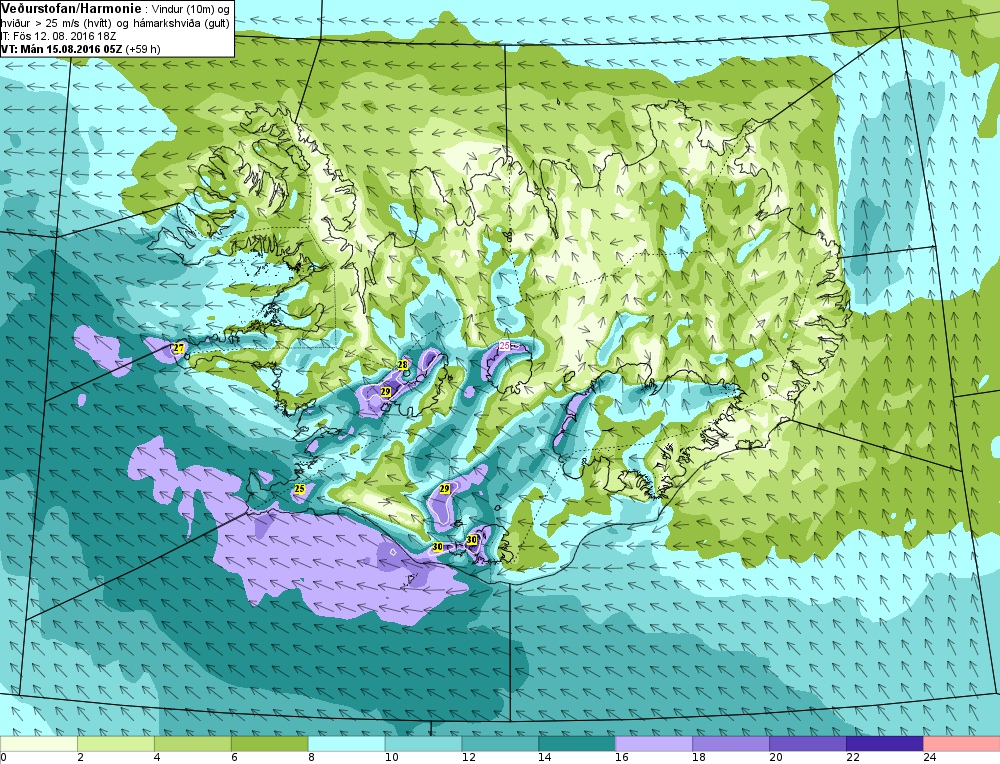Pick the light green 2–4 legend swatch
1000x764 pixels.
click(116, 744)
